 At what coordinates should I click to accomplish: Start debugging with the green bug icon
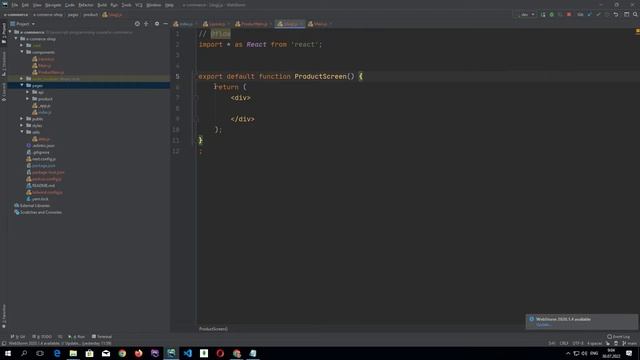(x=551, y=15)
